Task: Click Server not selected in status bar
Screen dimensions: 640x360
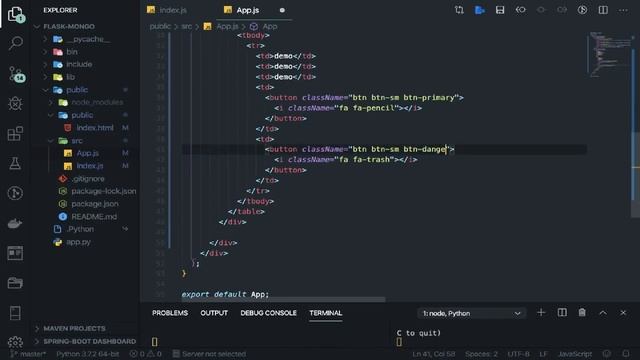Action: (x=209, y=354)
